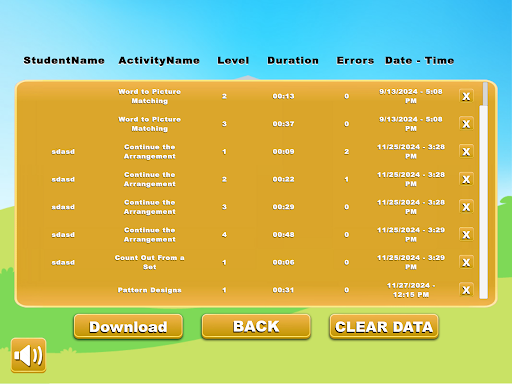Image resolution: width=512 pixels, height=384 pixels.
Task: Click the date in the 00:13 duration row
Action: tap(411, 96)
